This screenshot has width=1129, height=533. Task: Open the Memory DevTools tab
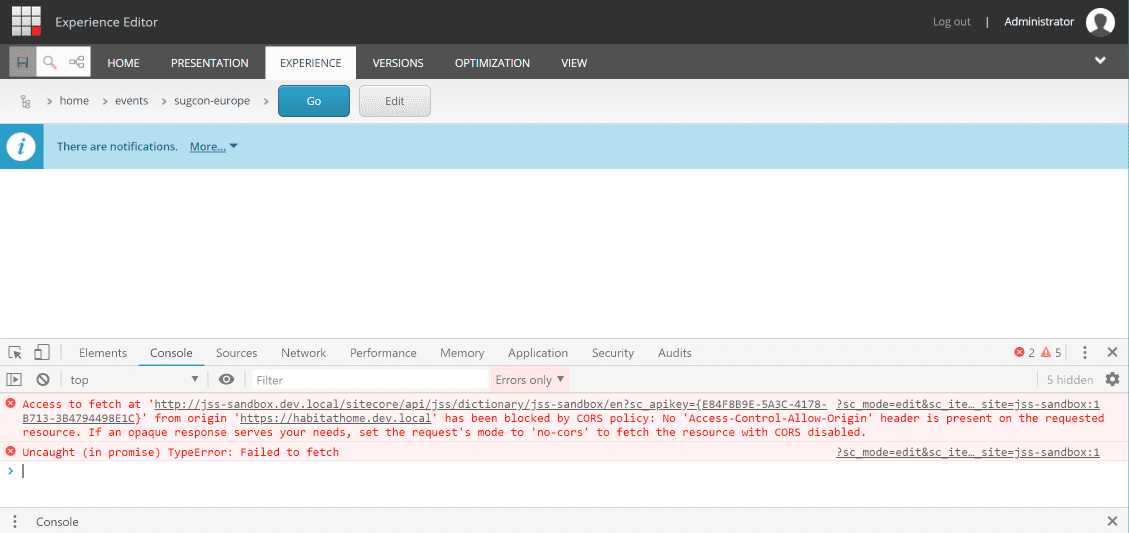point(462,353)
